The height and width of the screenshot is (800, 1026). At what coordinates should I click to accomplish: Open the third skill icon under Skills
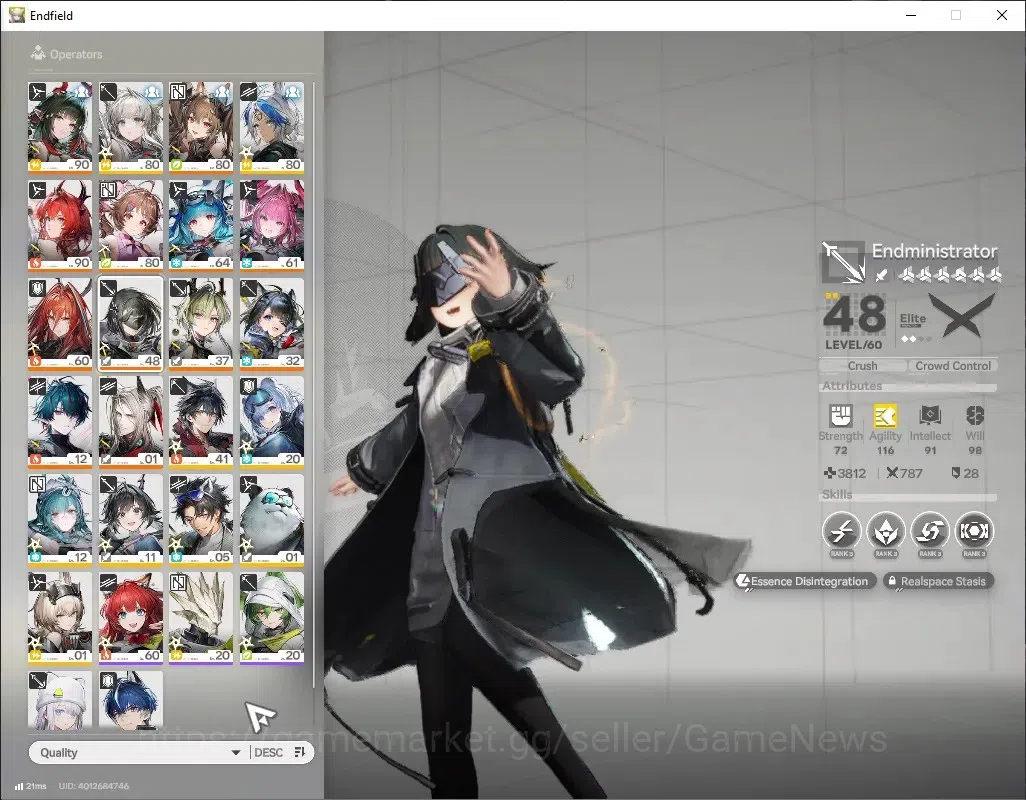(930, 530)
